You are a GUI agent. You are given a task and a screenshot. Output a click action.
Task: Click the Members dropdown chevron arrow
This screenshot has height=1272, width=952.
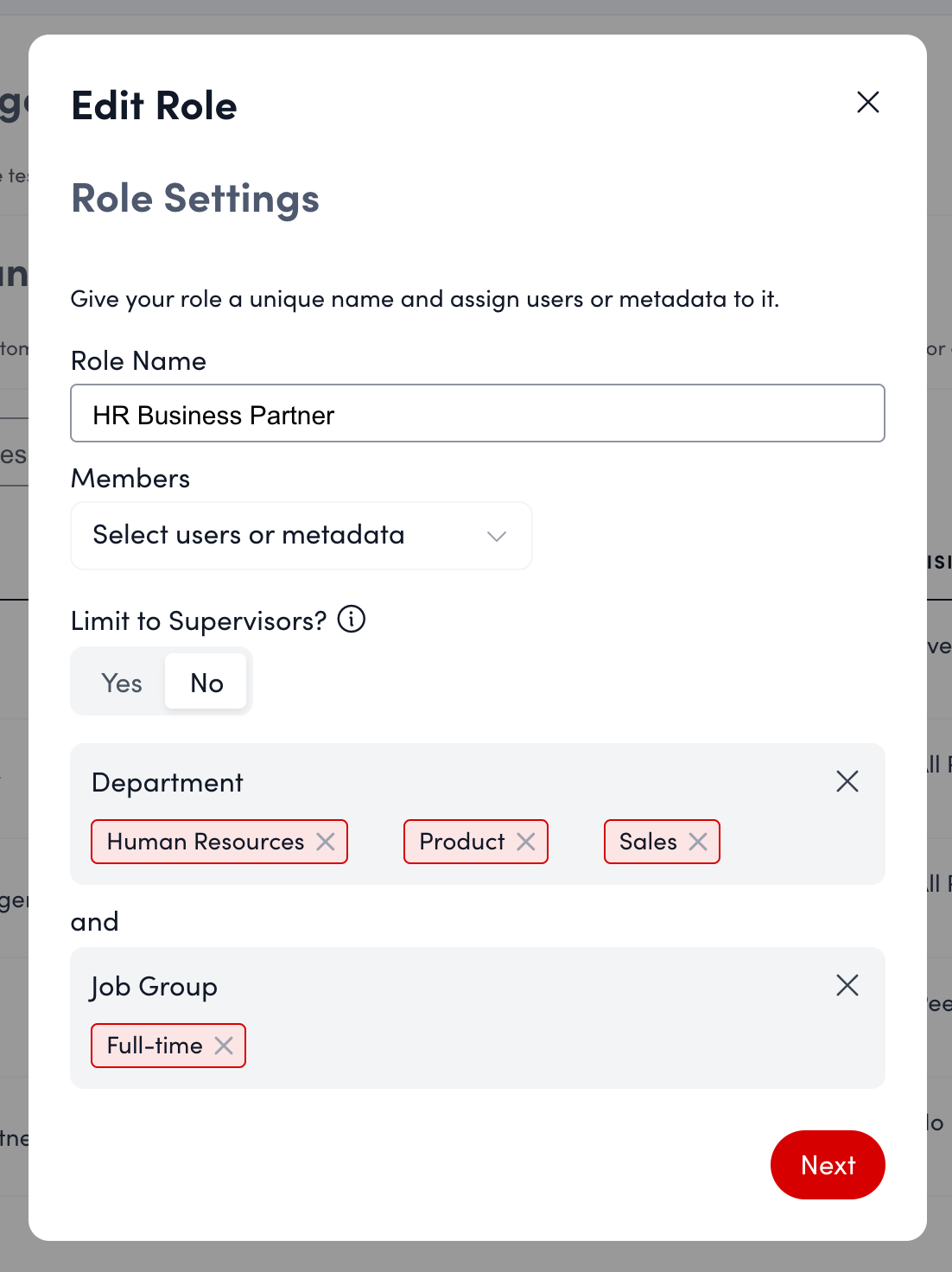(496, 536)
